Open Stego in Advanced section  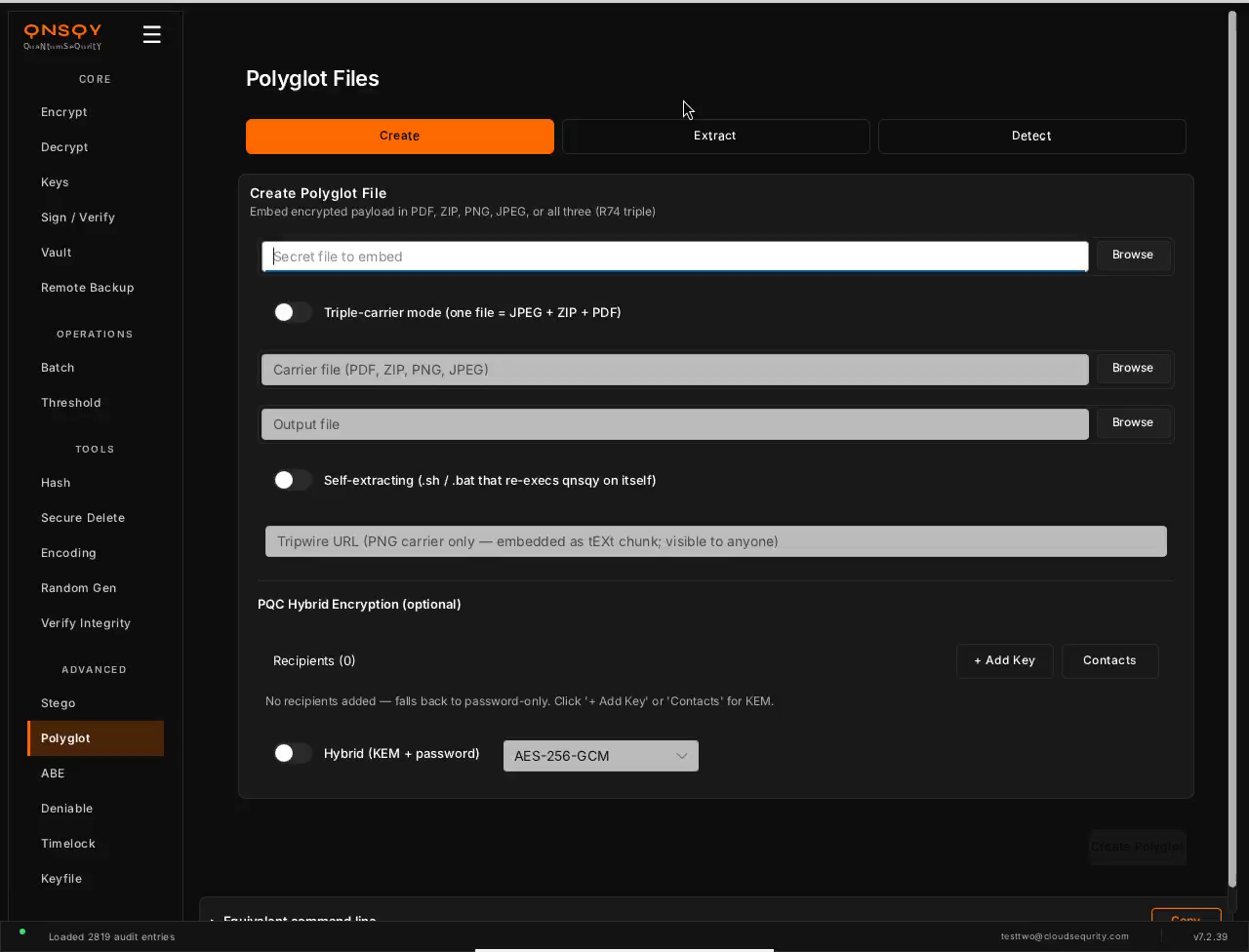96,703
